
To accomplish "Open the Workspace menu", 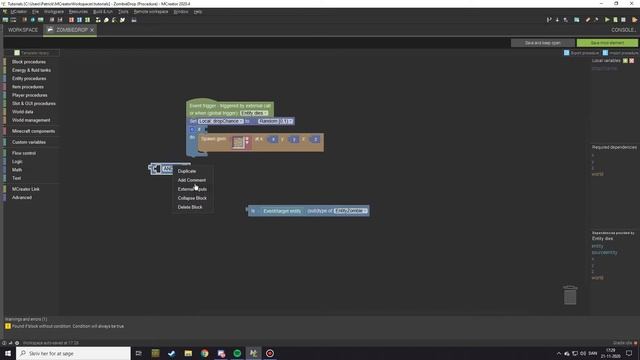I will (x=53, y=12).
